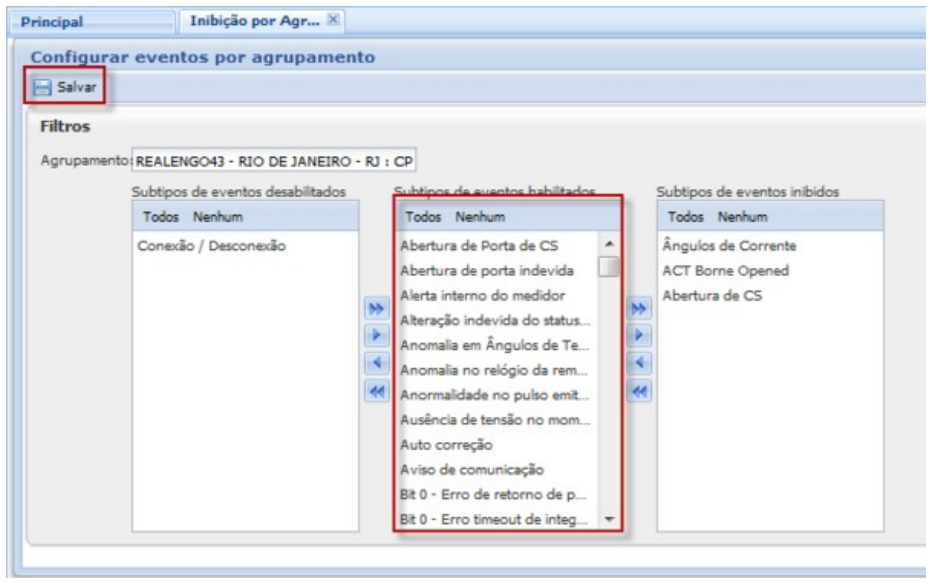Screen dimensions: 931x582
Task: Click the Salvar floppy disk icon
Action: (x=42, y=88)
